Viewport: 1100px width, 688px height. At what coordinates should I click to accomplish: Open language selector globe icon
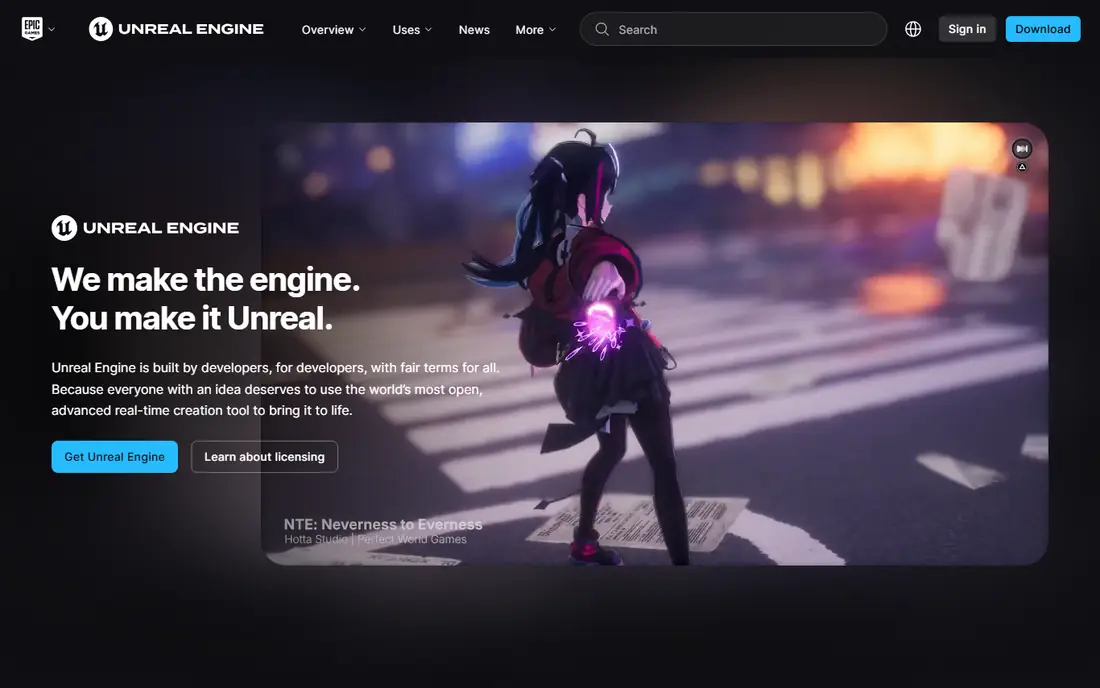point(913,29)
